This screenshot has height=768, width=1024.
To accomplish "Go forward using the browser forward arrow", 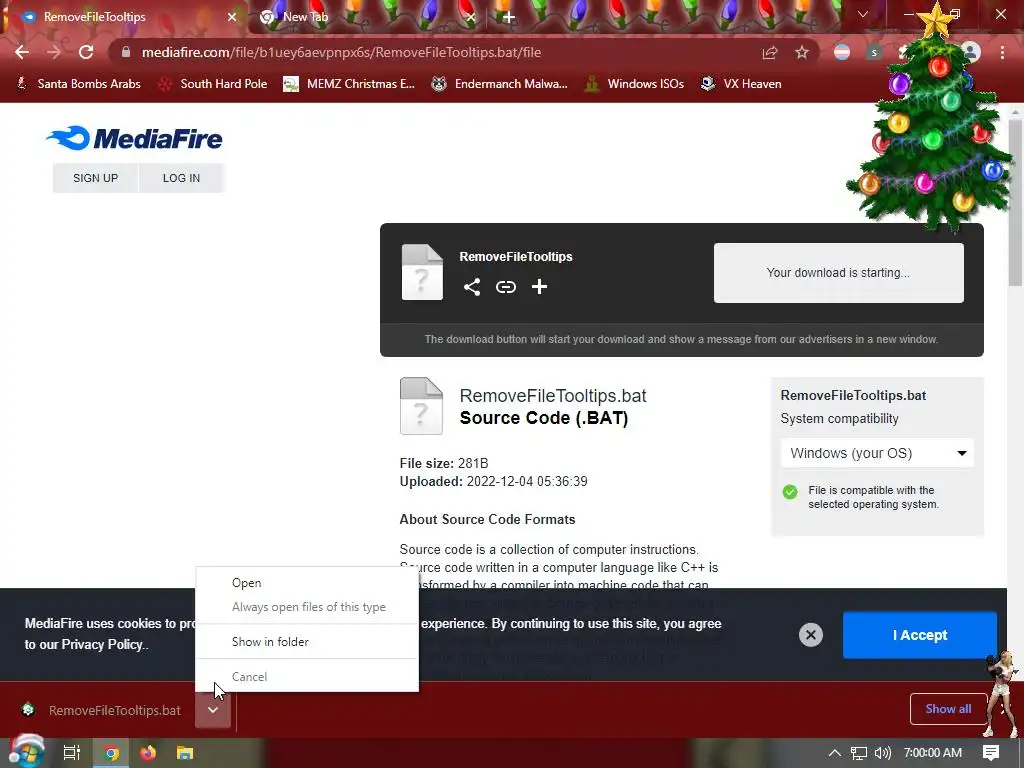I will [x=54, y=52].
